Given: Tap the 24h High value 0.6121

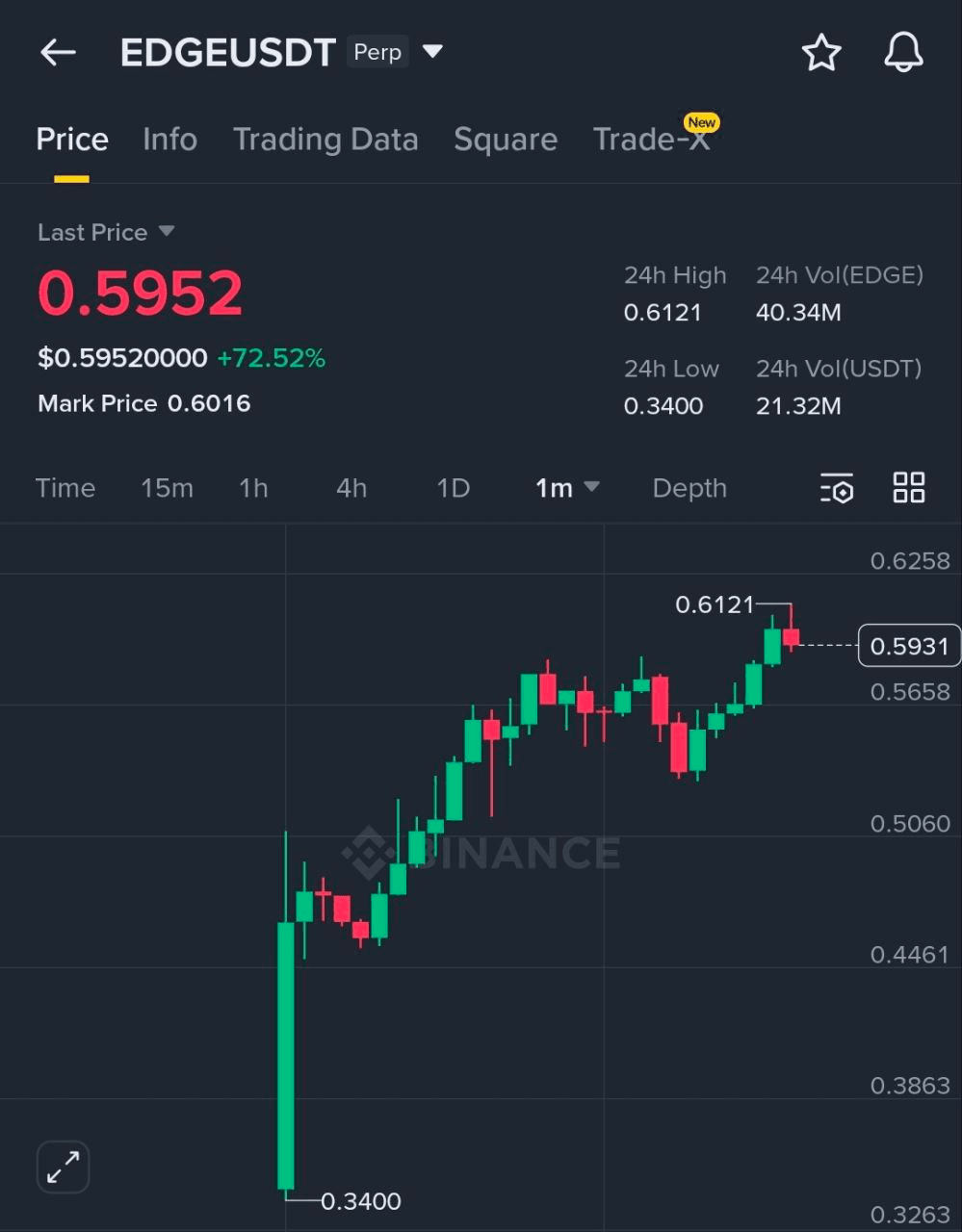Looking at the screenshot, I should click(x=663, y=313).
